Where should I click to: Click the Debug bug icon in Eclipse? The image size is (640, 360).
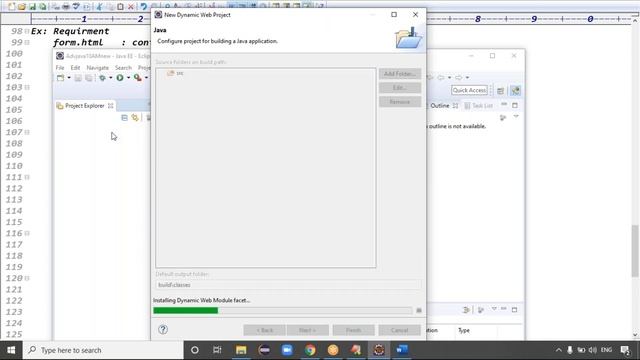[x=102, y=78]
